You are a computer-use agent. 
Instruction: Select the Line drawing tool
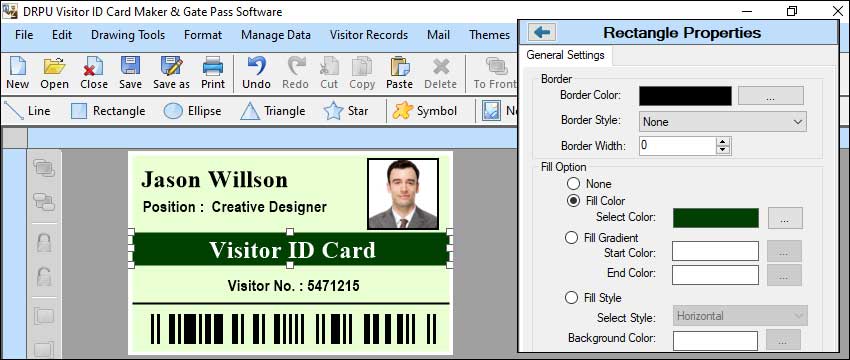coord(28,111)
